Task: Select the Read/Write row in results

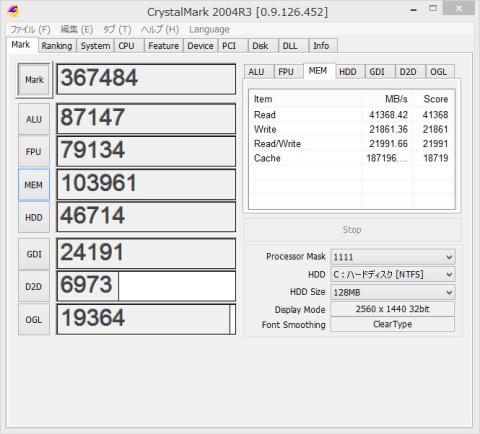Action: [351, 144]
